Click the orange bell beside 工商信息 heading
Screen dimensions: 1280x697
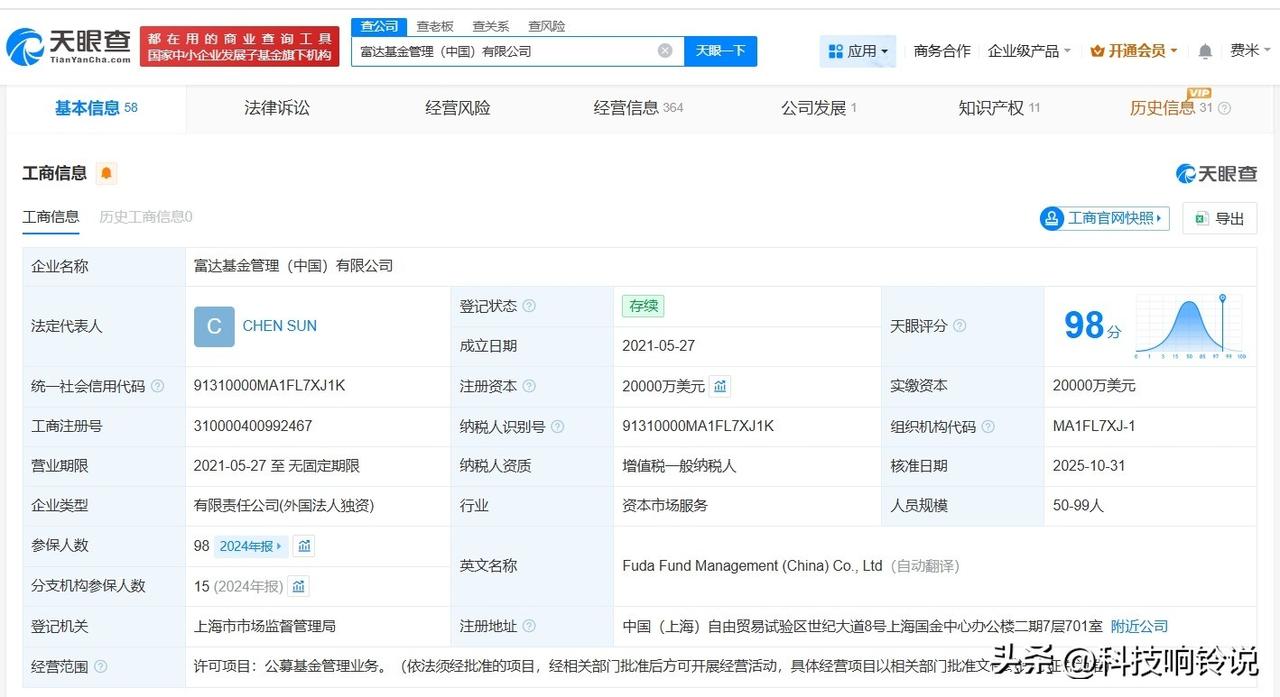pos(106,174)
